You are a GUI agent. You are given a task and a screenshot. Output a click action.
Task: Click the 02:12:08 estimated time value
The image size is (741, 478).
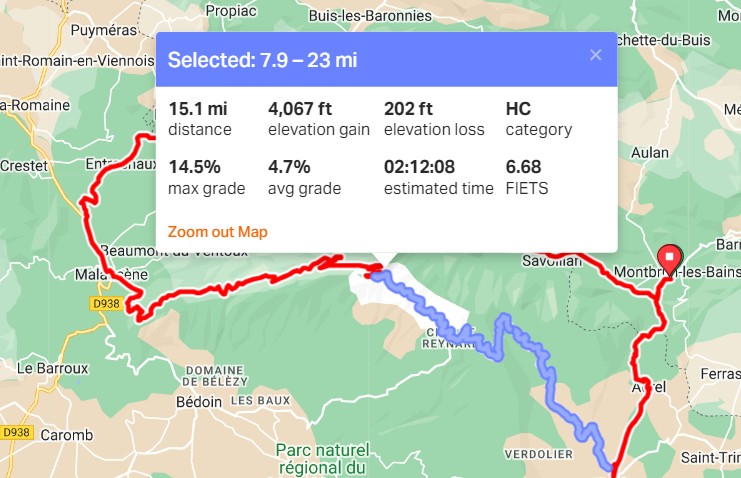coord(421,167)
